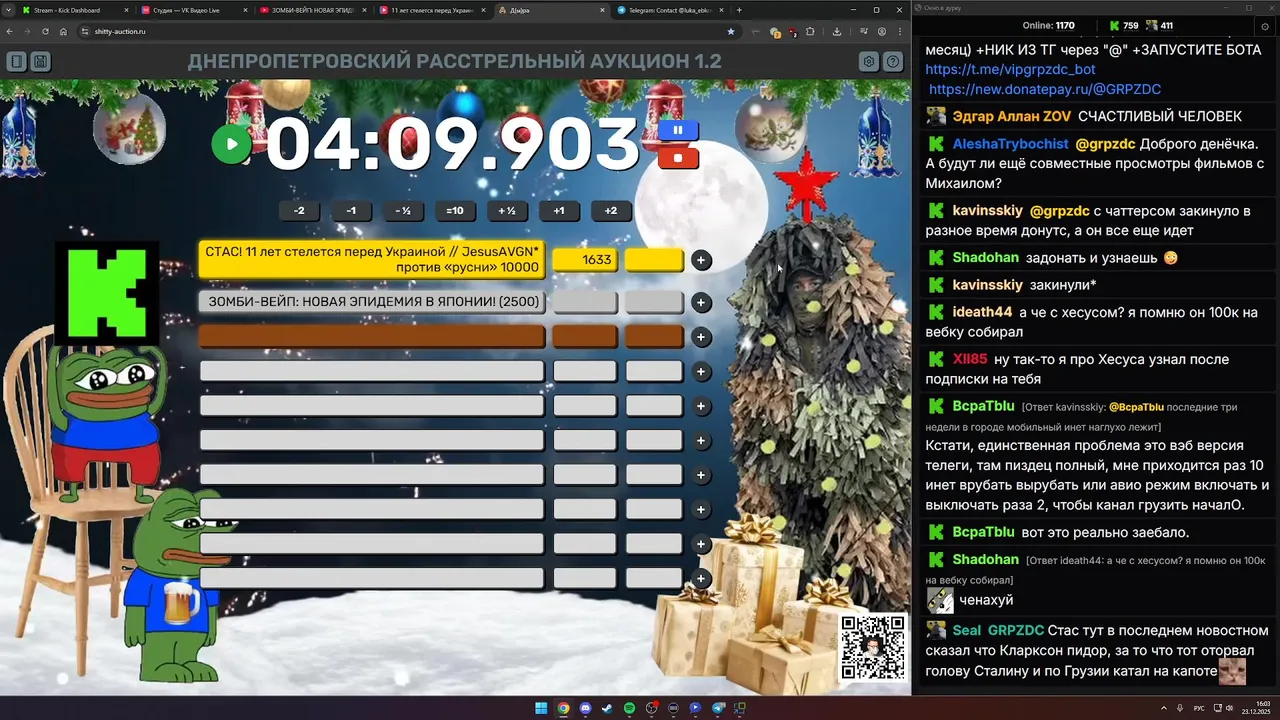The height and width of the screenshot is (720, 1280).
Task: Click the РУС language indicator in tray
Action: [x=1199, y=708]
